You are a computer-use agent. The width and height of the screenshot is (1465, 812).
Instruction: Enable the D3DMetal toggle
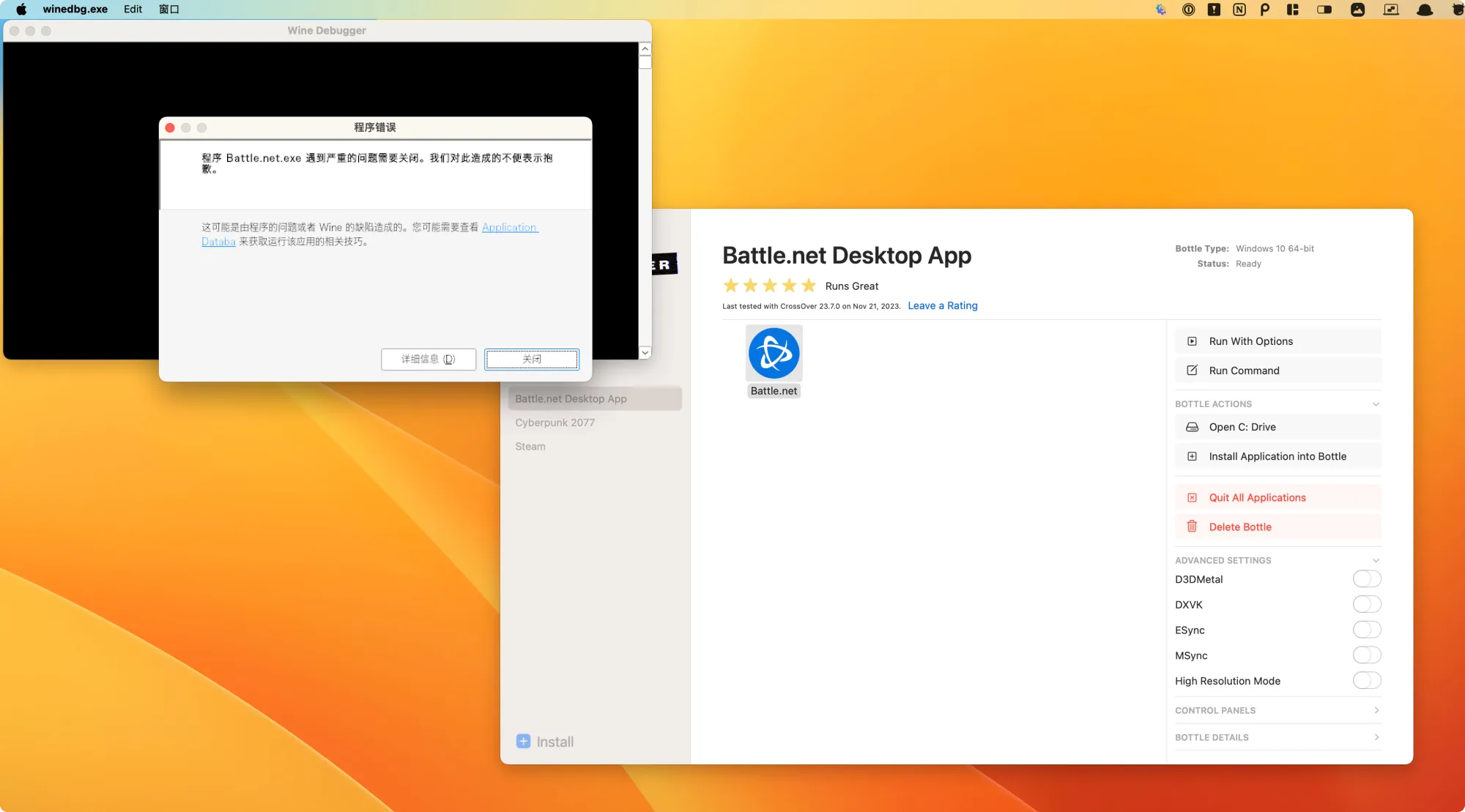coord(1366,579)
